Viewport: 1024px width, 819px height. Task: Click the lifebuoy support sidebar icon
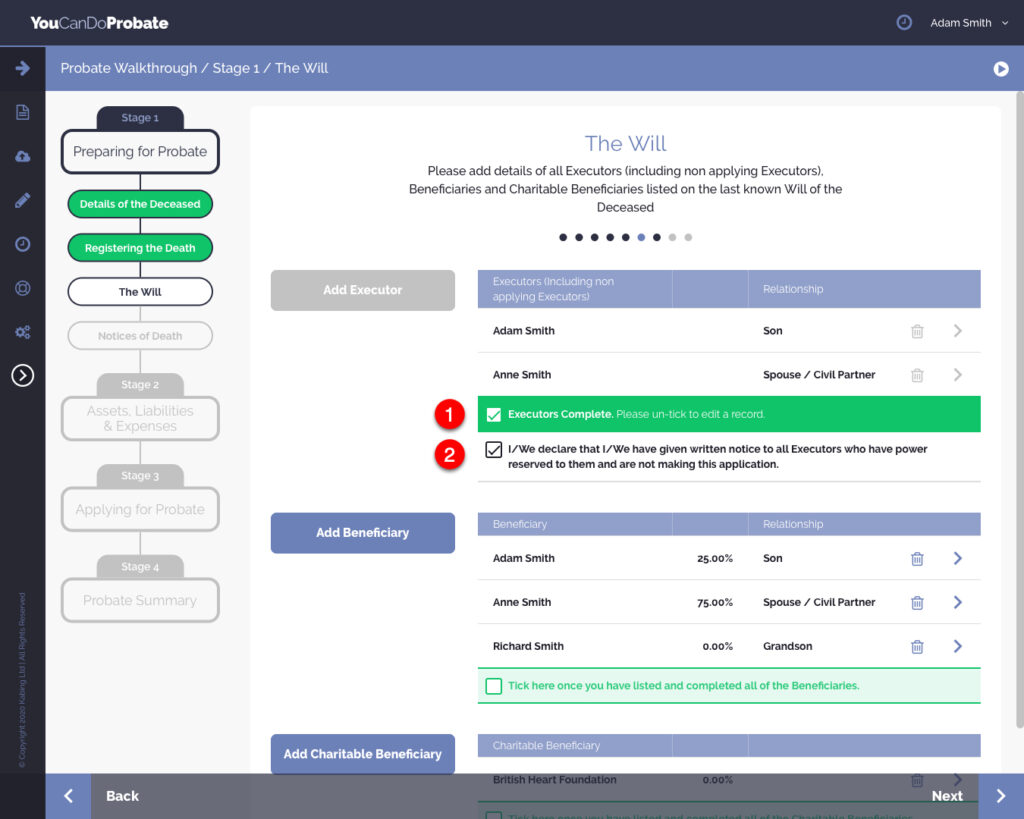22,288
